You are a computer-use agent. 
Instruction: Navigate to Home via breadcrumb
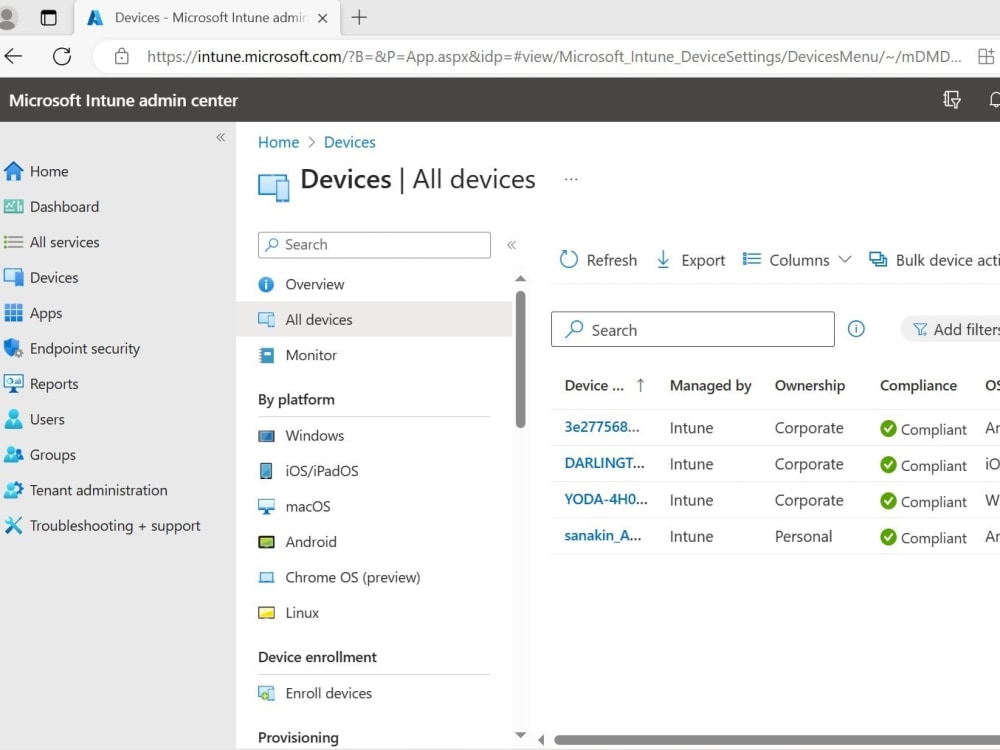(x=278, y=142)
